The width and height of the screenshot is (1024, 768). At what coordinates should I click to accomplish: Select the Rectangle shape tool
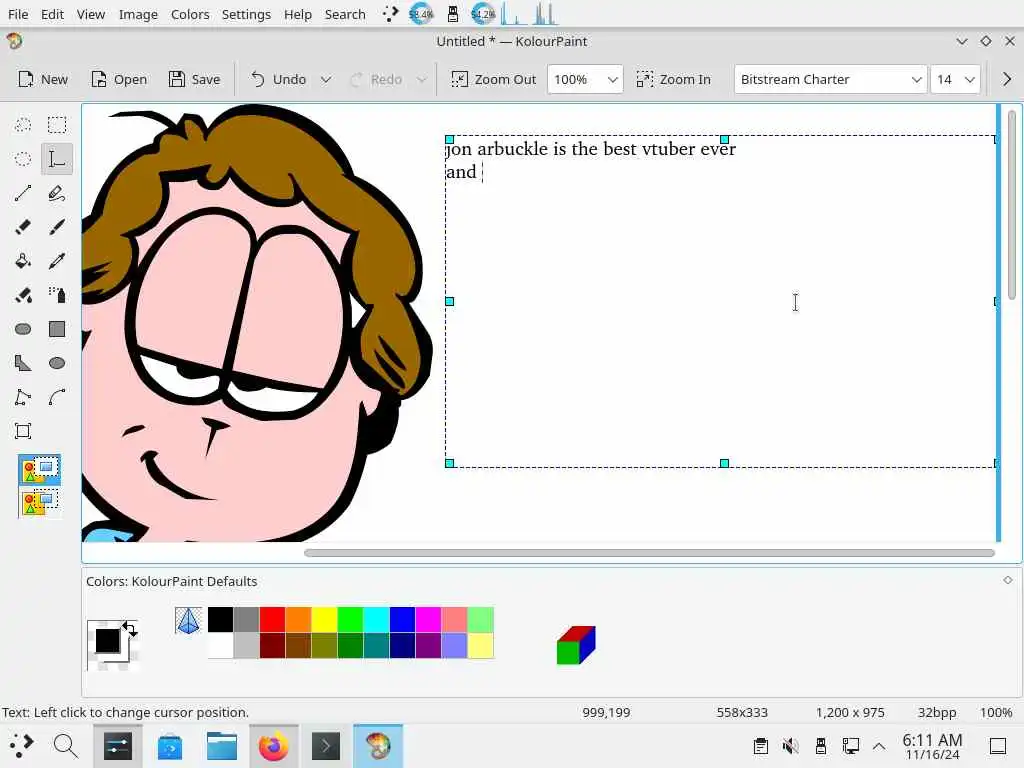57,328
